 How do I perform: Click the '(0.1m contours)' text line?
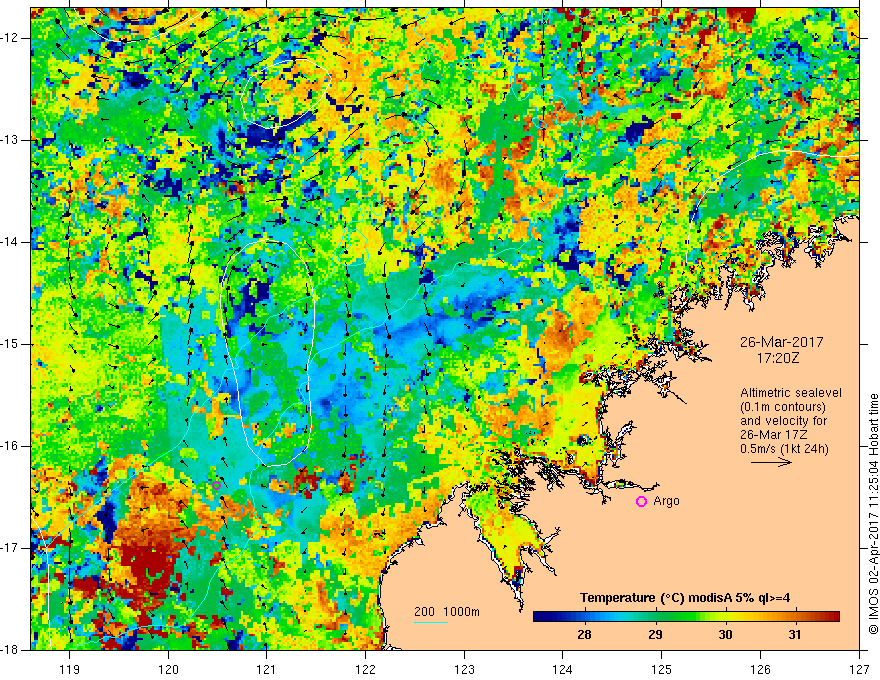(x=782, y=407)
